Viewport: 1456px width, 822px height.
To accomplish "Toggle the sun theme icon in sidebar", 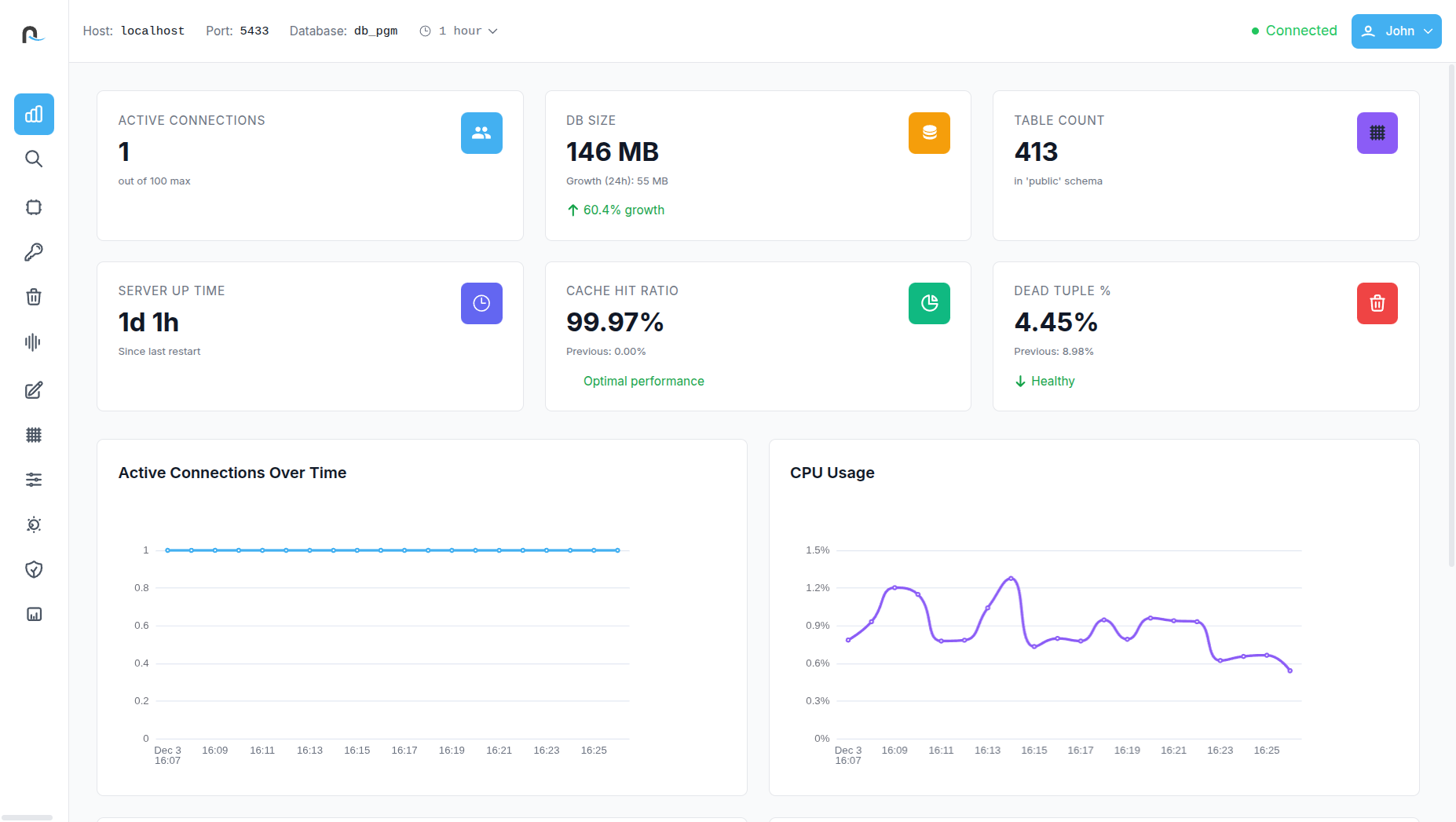I will point(34,524).
